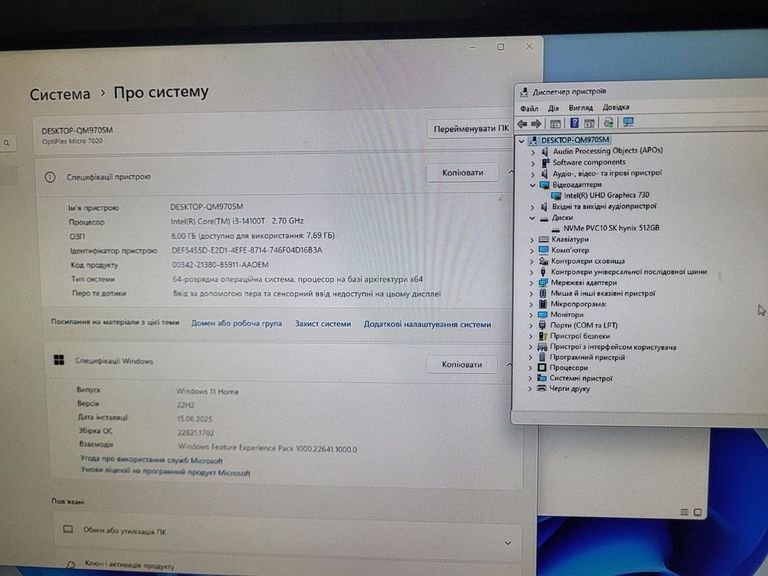This screenshot has width=768, height=576.
Task: Click Копіювати for device specifications
Action: 462,173
